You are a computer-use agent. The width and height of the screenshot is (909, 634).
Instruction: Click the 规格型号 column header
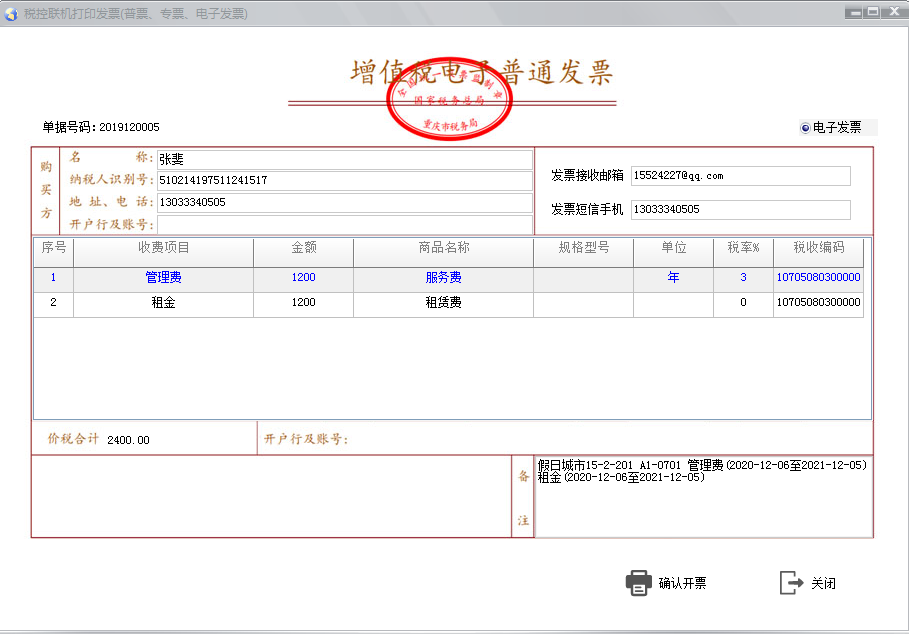pyautogui.click(x=583, y=253)
